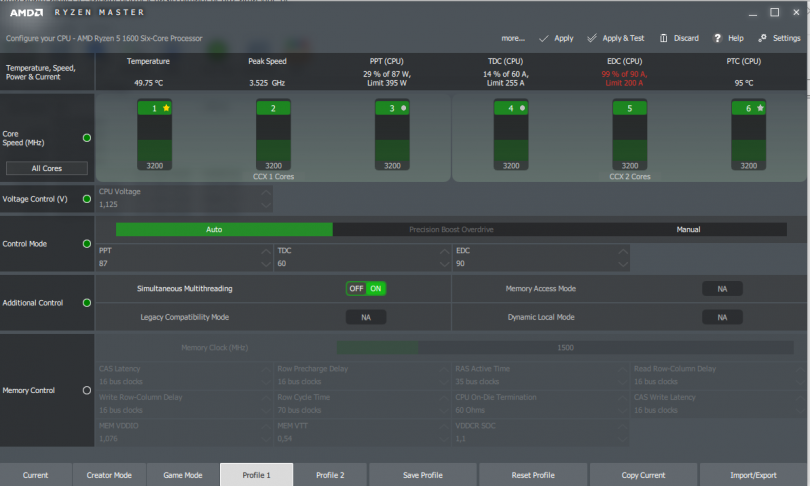Select Manual control mode
This screenshot has width=810, height=486.
(x=688, y=229)
